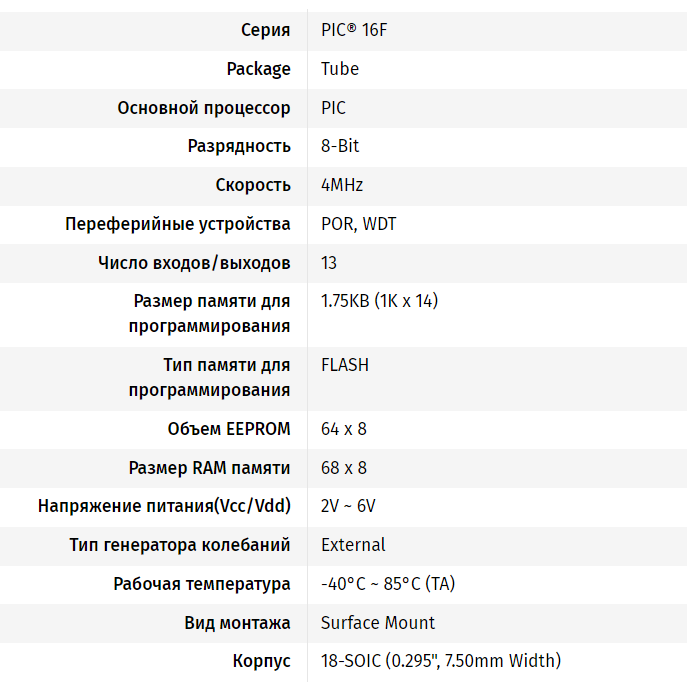Click the "Разрядность" row label

click(239, 146)
